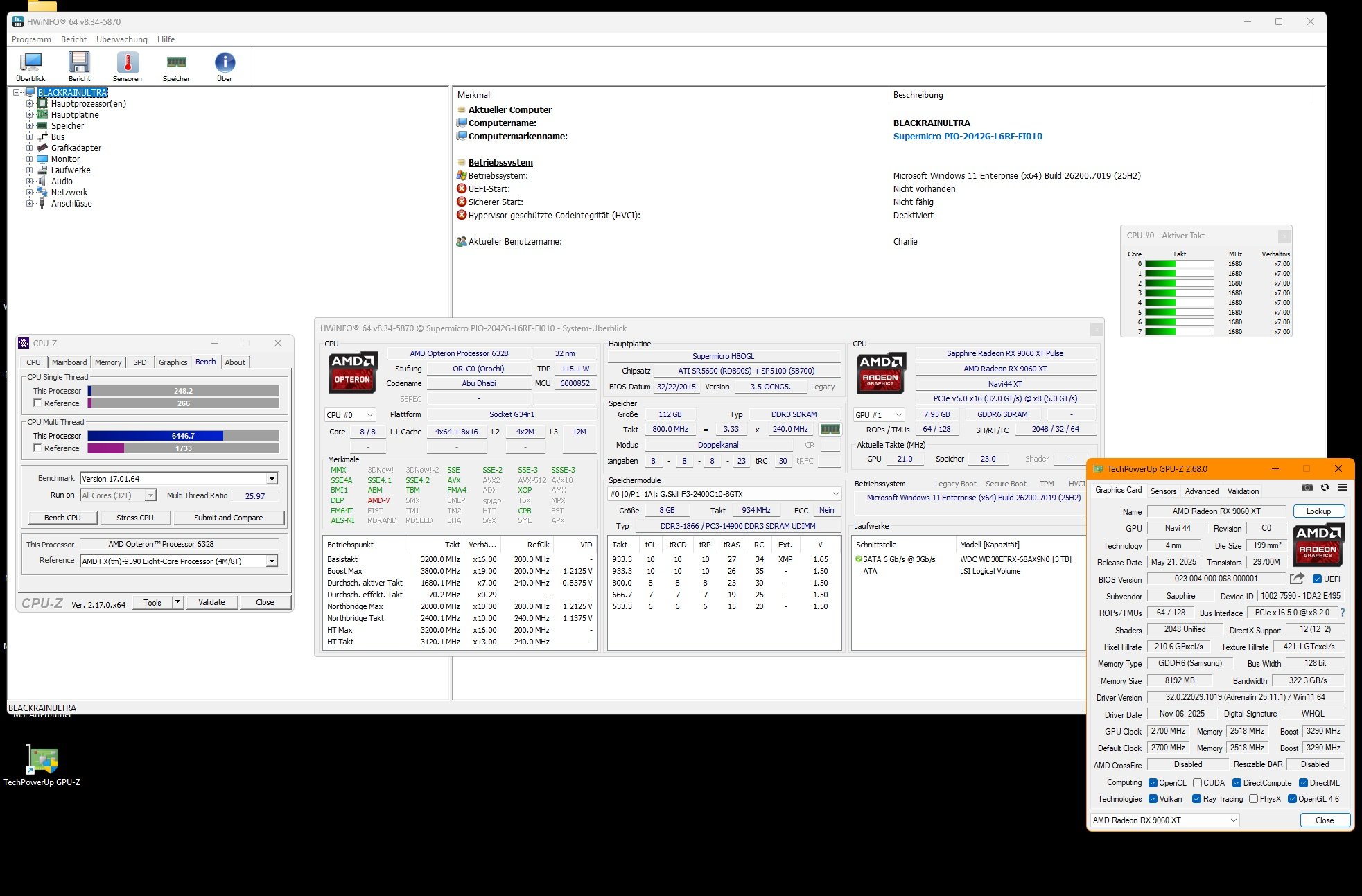The height and width of the screenshot is (896, 1362).
Task: Toggle the Ray Tracing checkbox
Action: point(1196,799)
